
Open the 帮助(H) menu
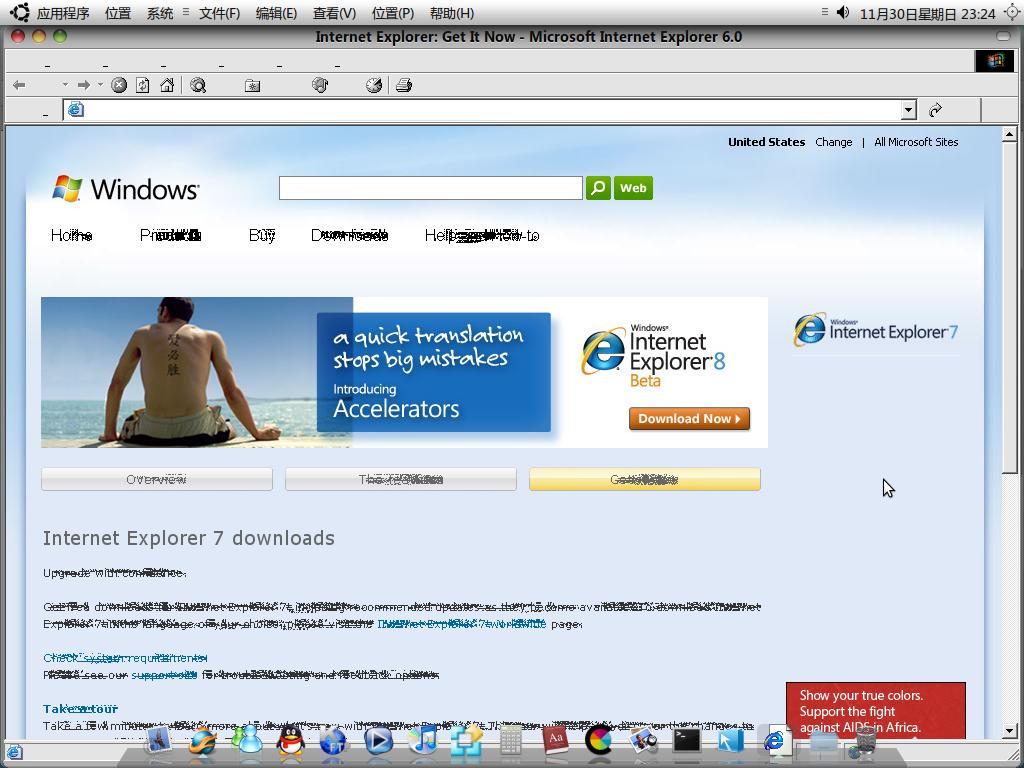451,13
